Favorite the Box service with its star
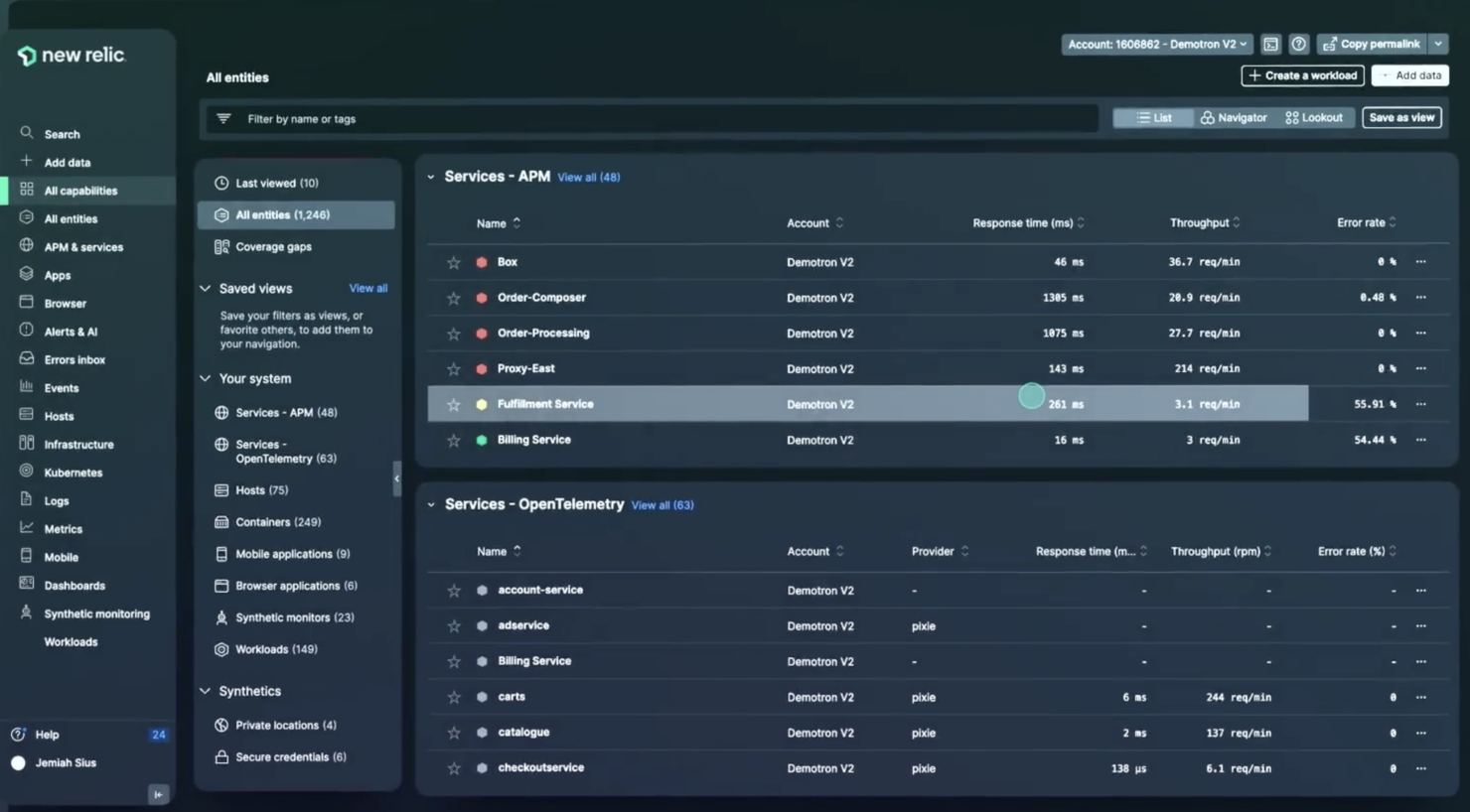The height and width of the screenshot is (812, 1470). pyautogui.click(x=454, y=261)
